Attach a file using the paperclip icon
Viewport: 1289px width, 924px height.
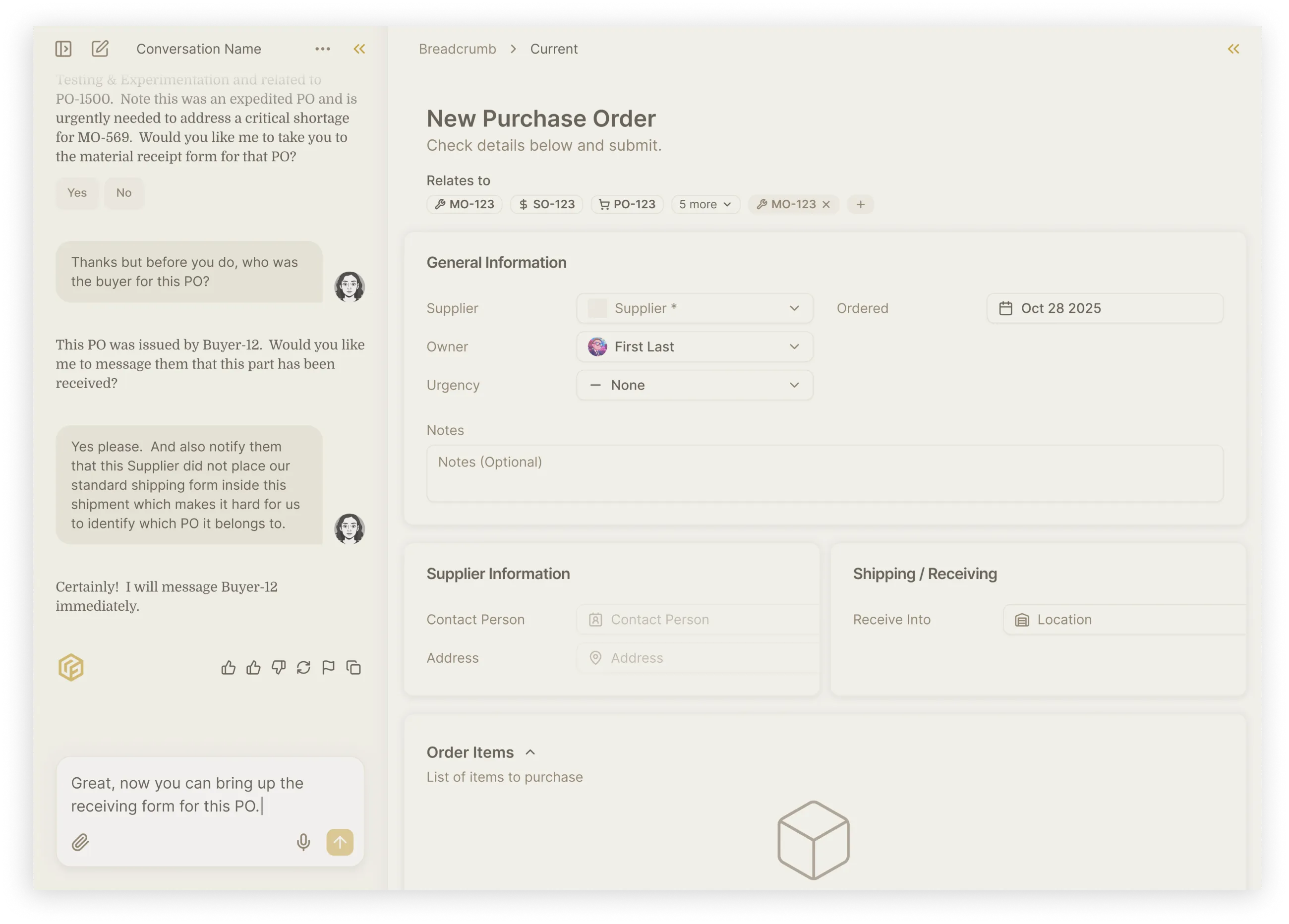coord(80,842)
